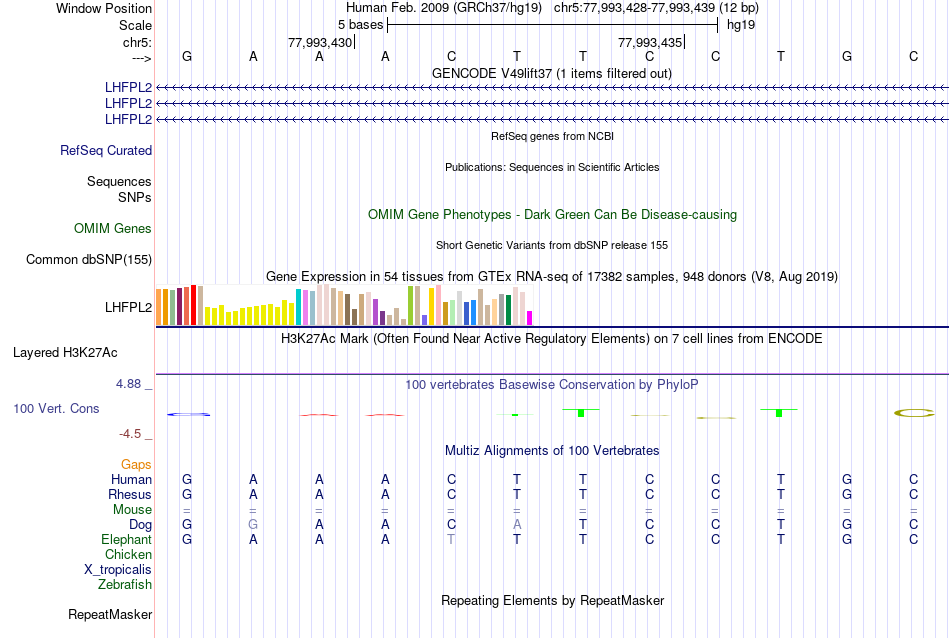Image resolution: width=950 pixels, height=638 pixels.
Task: Click the magenta last bar in GTEx chart
Action: point(530,318)
